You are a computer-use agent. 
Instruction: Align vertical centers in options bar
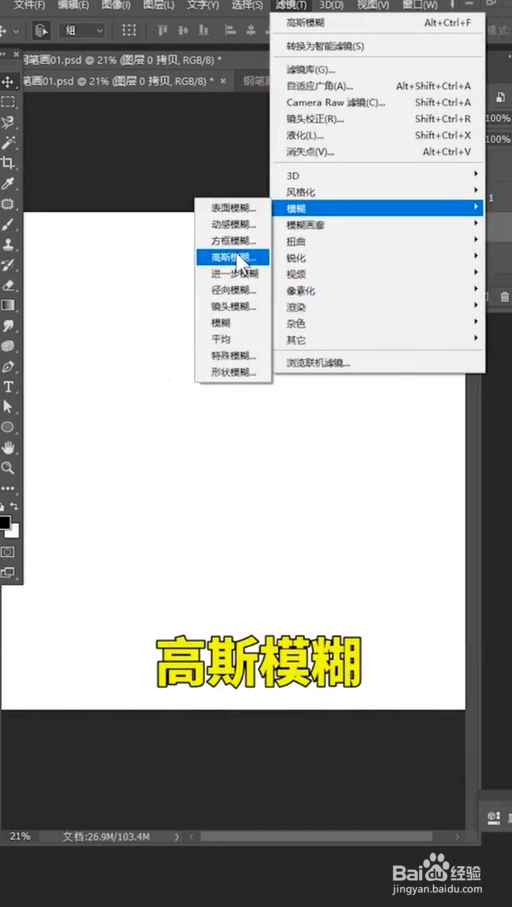tap(183, 30)
